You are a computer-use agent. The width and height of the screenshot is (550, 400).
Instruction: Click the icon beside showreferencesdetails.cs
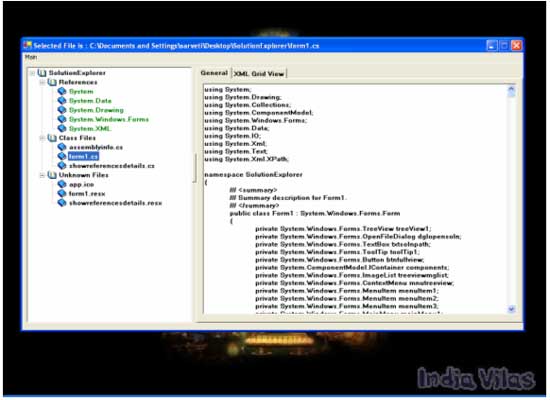(62, 166)
